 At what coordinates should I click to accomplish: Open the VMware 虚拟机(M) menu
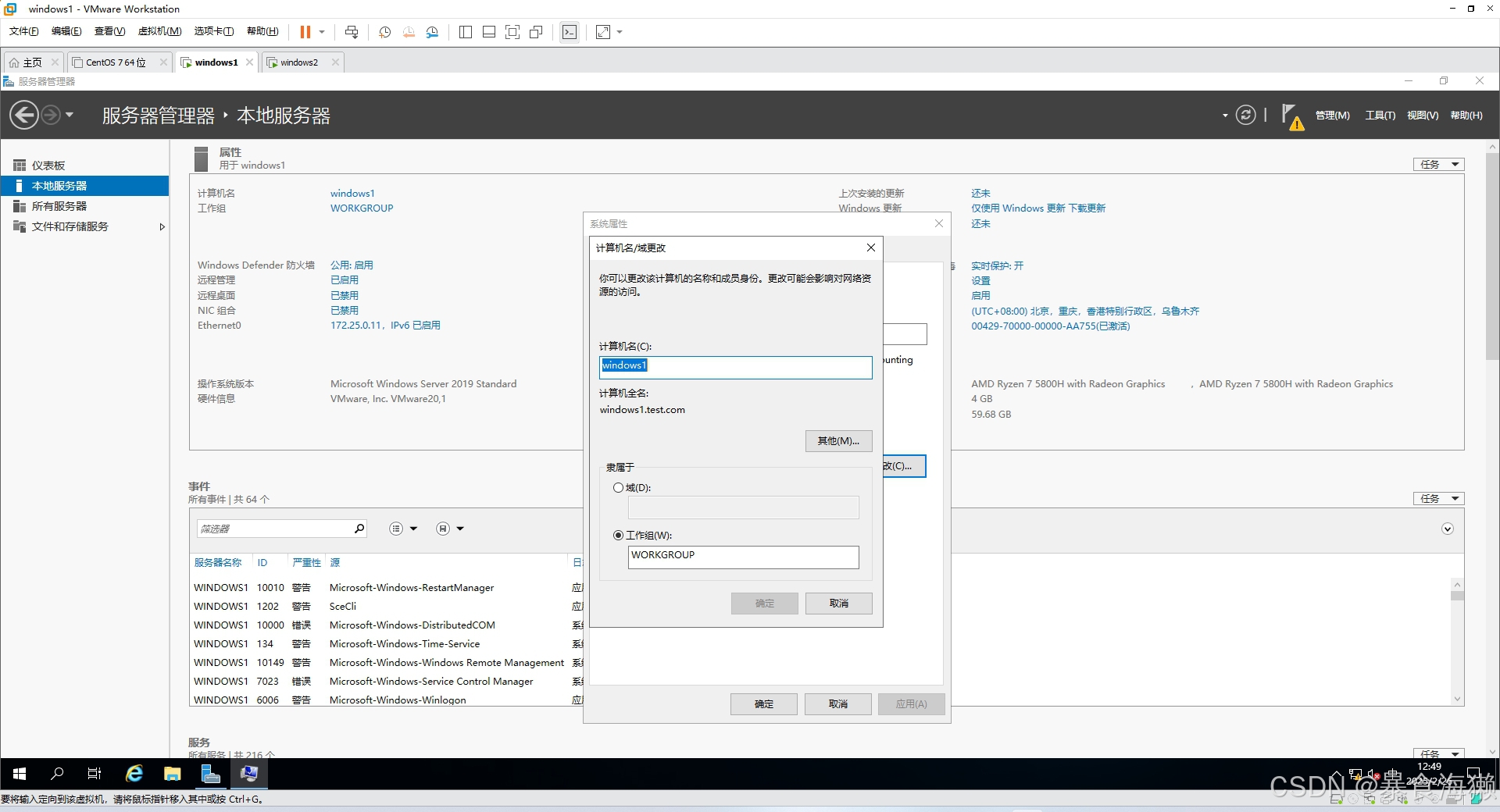(159, 31)
